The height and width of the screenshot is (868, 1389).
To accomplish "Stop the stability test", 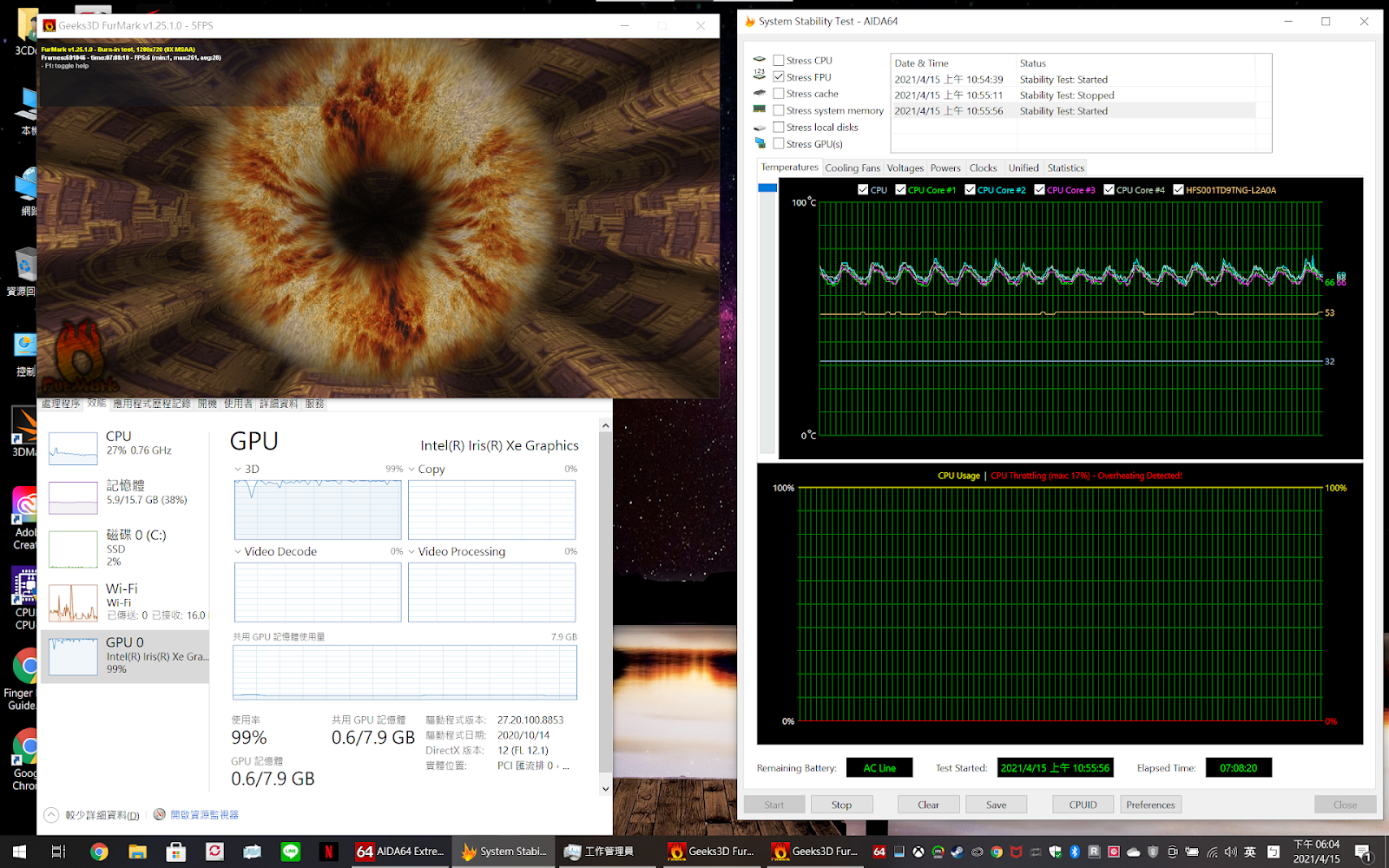I will tap(841, 805).
